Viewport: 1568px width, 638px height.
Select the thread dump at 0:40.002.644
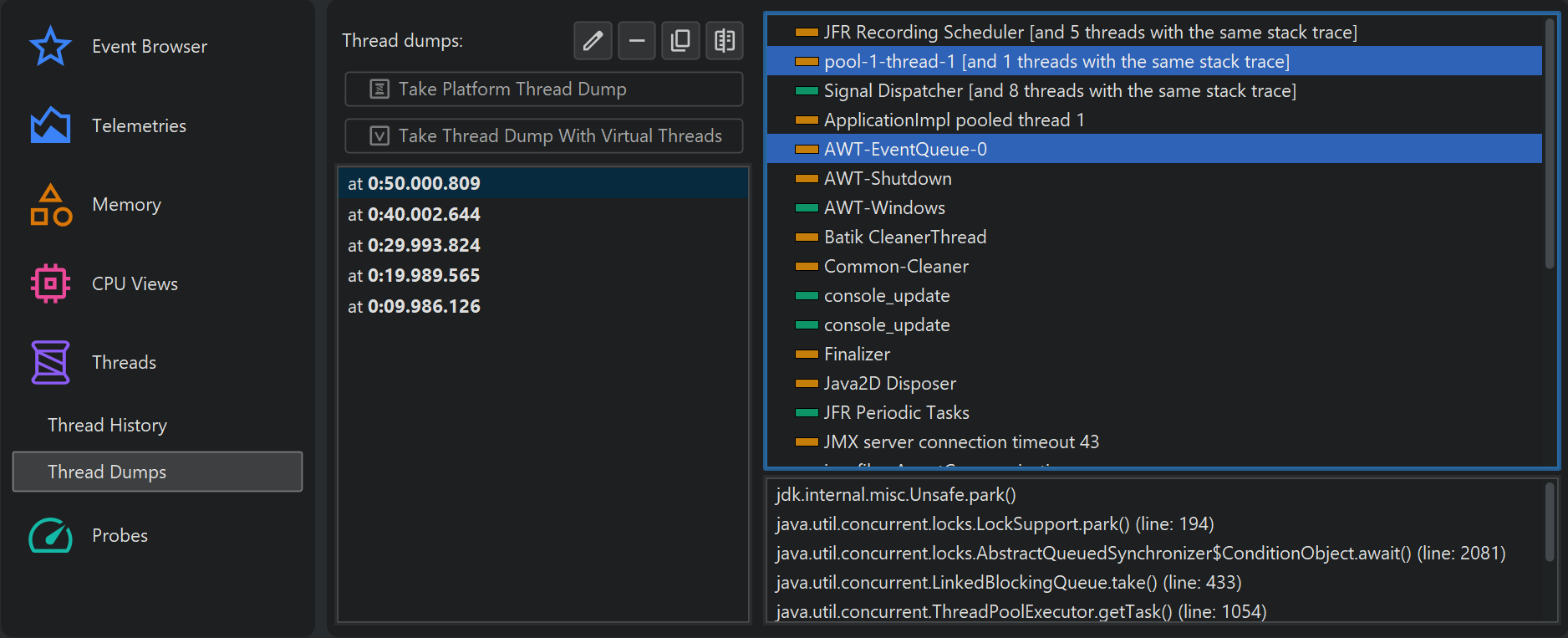pyautogui.click(x=414, y=214)
